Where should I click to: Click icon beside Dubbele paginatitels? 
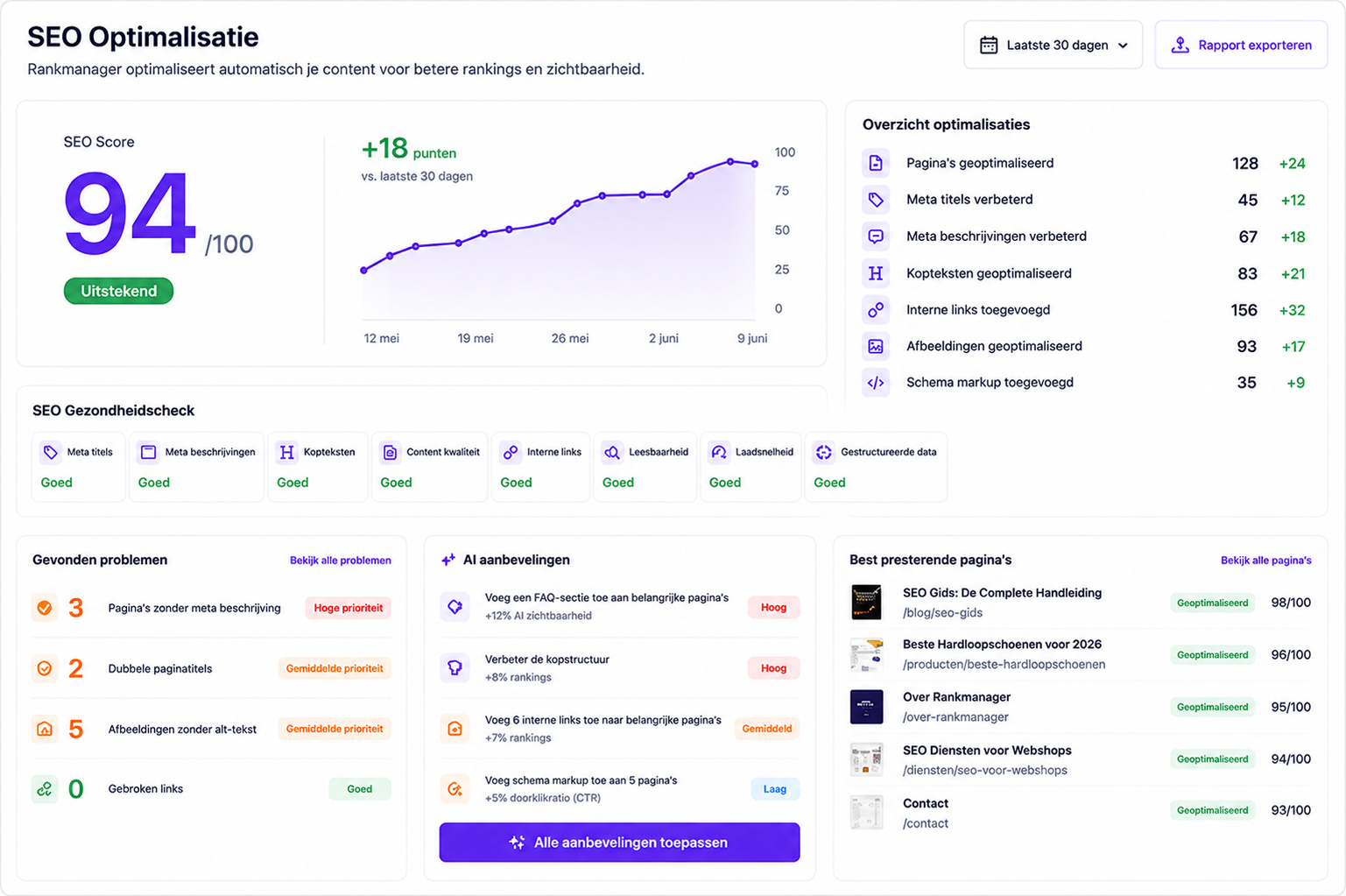pyautogui.click(x=45, y=668)
